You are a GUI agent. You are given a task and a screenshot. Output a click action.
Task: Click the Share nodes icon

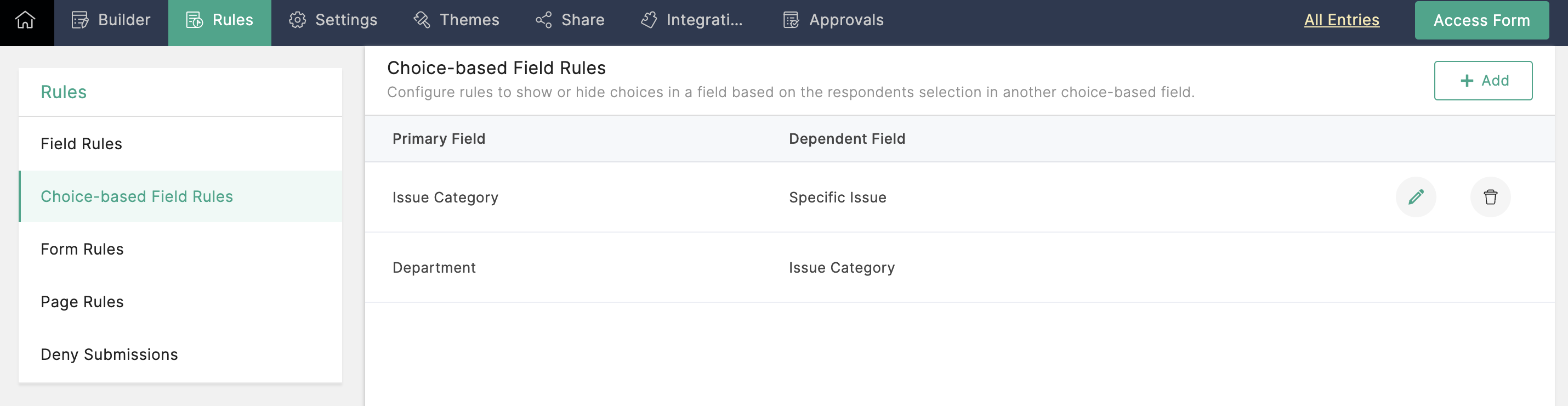click(543, 21)
